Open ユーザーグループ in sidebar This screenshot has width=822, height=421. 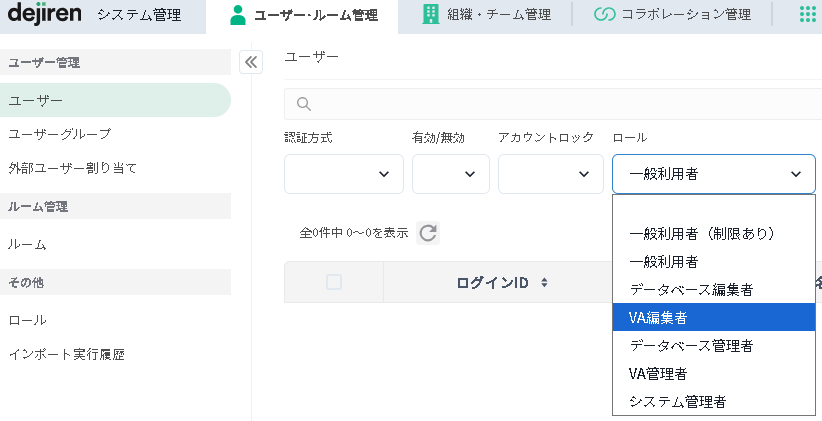pos(60,134)
